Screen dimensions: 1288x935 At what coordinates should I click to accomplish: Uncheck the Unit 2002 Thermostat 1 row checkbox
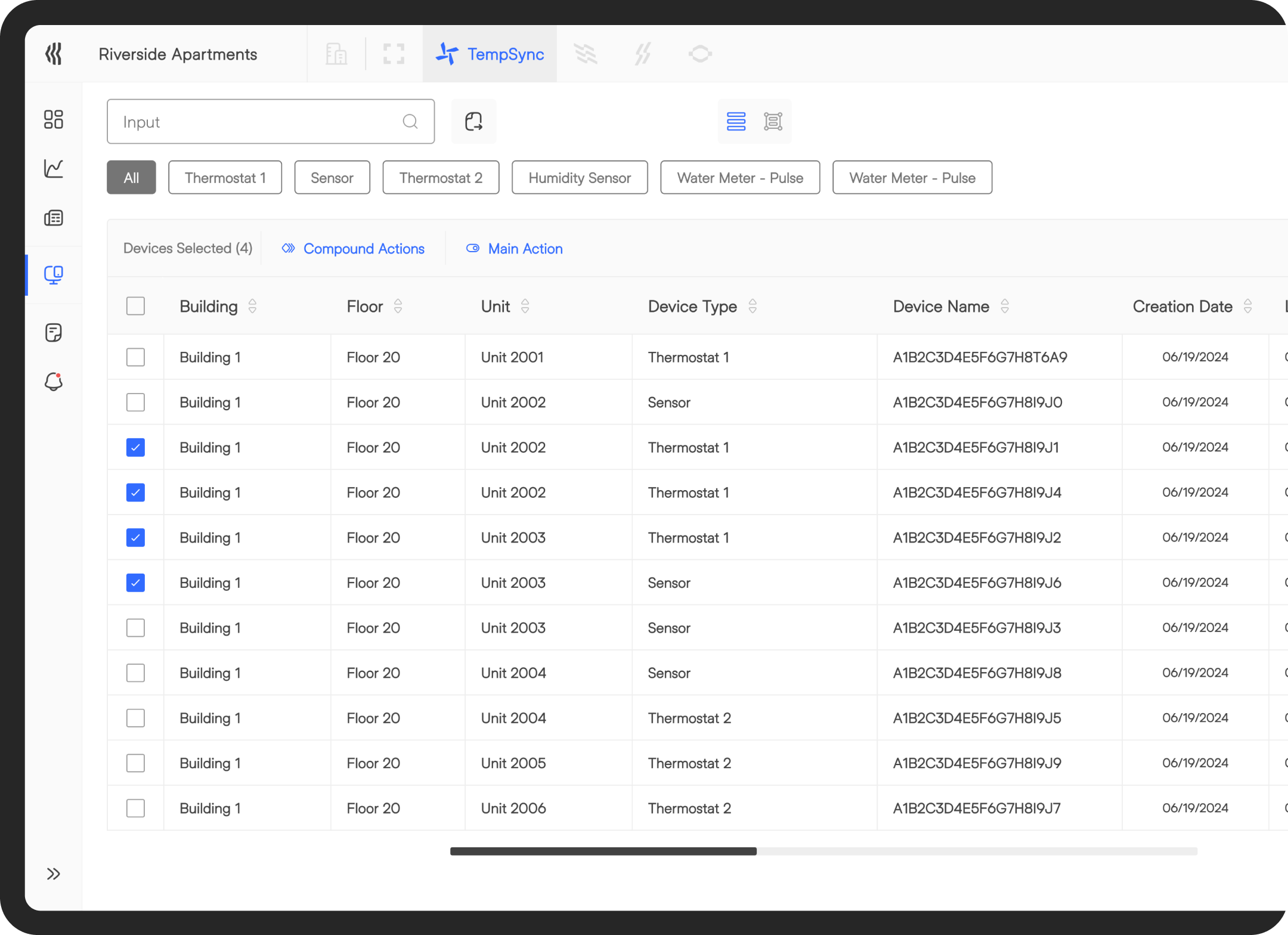[x=135, y=447]
